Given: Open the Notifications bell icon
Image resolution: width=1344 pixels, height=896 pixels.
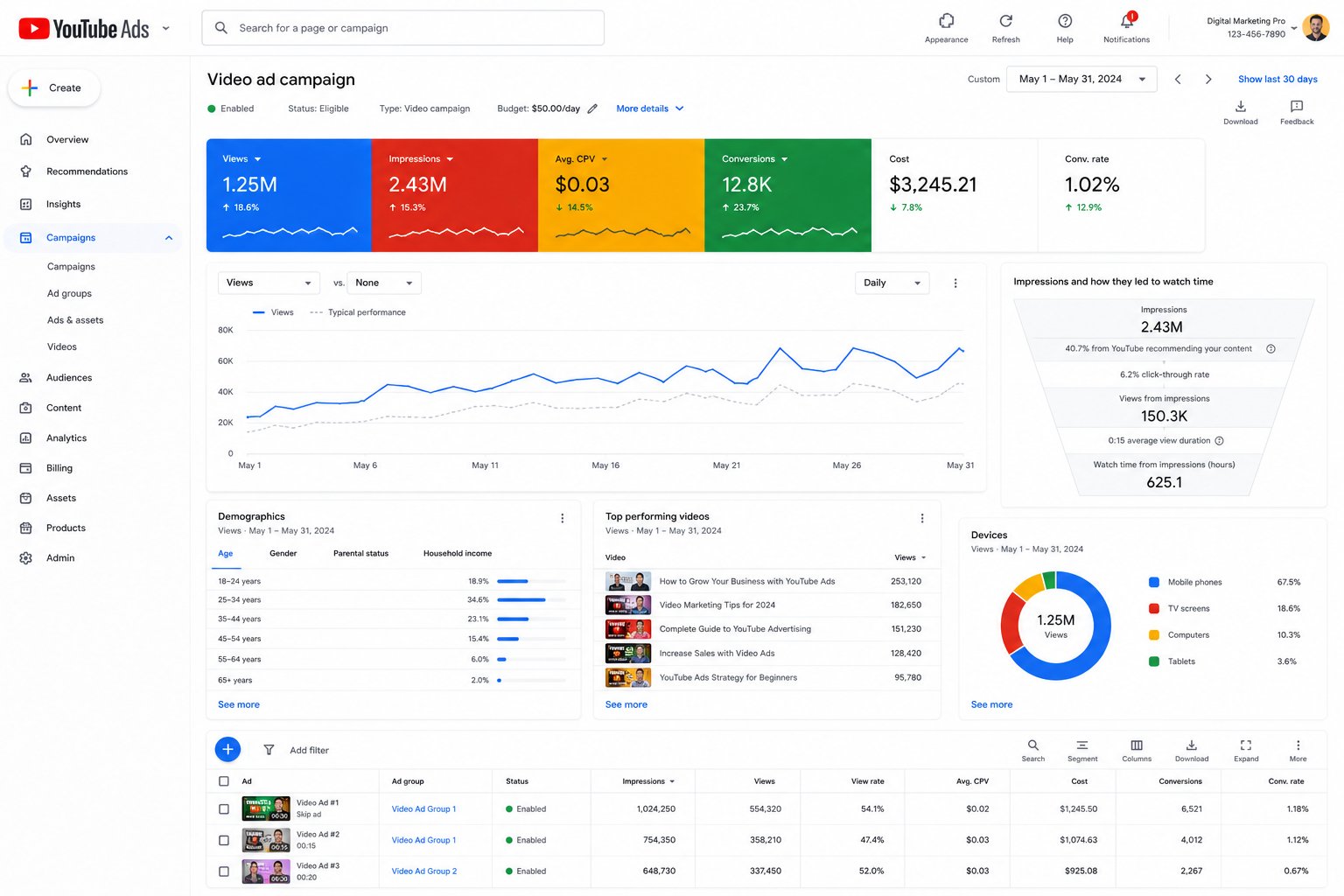Looking at the screenshot, I should (x=1127, y=21).
